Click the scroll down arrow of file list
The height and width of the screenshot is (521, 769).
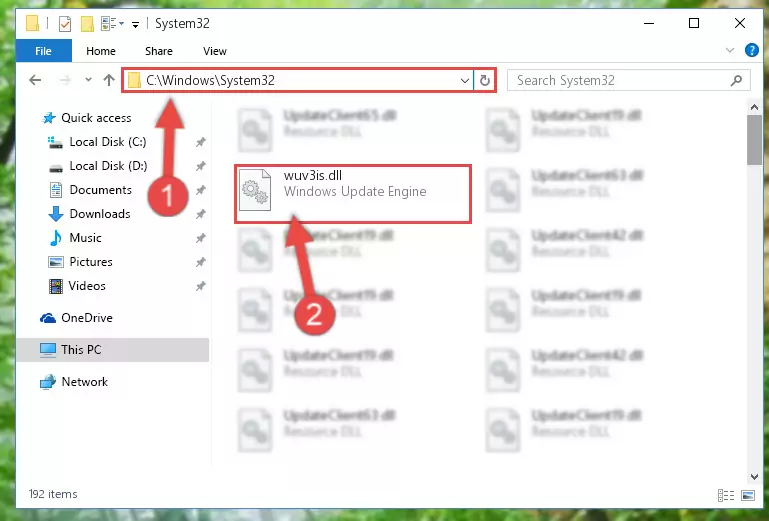coord(754,477)
